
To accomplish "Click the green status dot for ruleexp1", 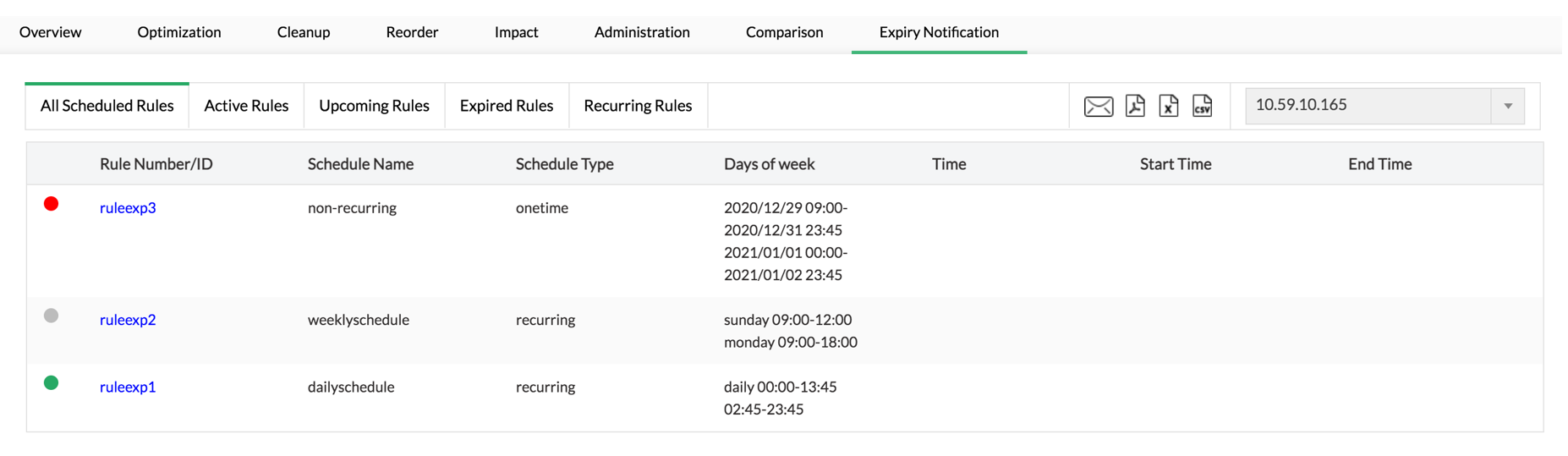I will (52, 383).
